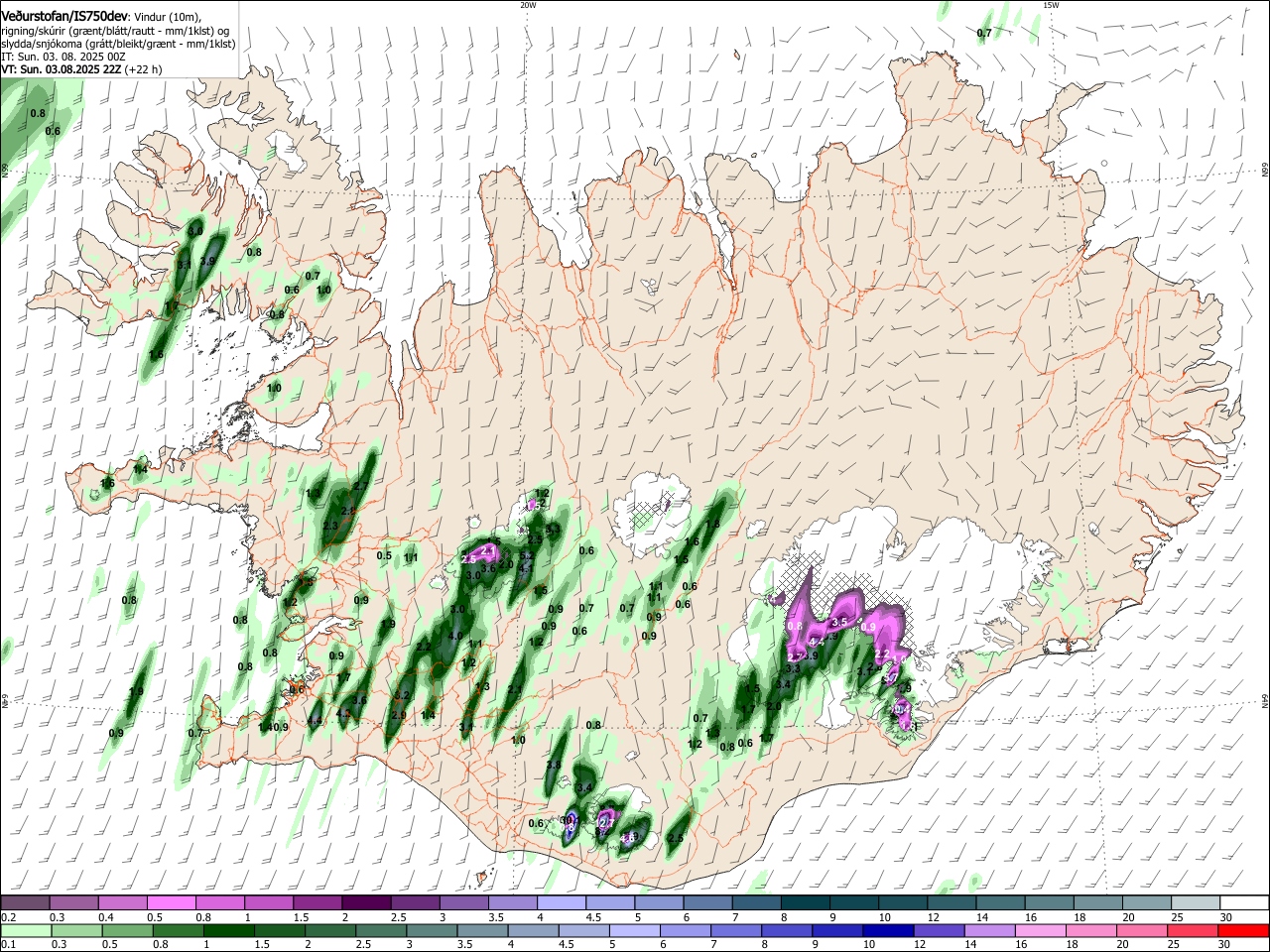Click the 20W longitude label
The height and width of the screenshot is (952, 1270).
point(528,5)
